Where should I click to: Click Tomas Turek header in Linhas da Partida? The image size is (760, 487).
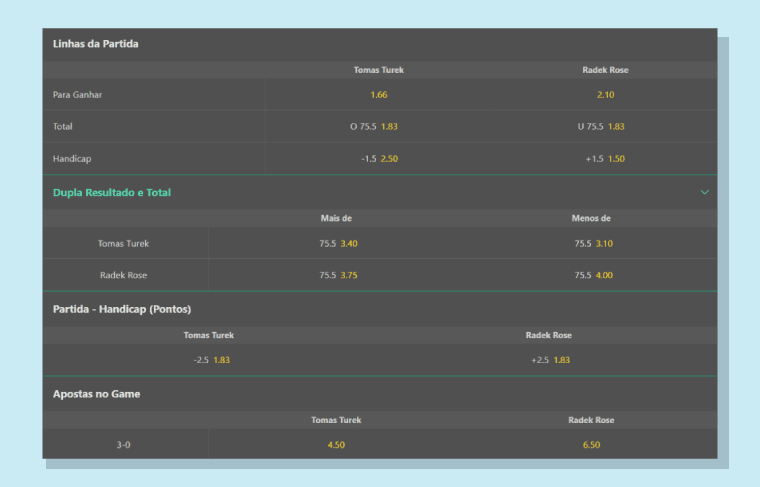tap(379, 70)
